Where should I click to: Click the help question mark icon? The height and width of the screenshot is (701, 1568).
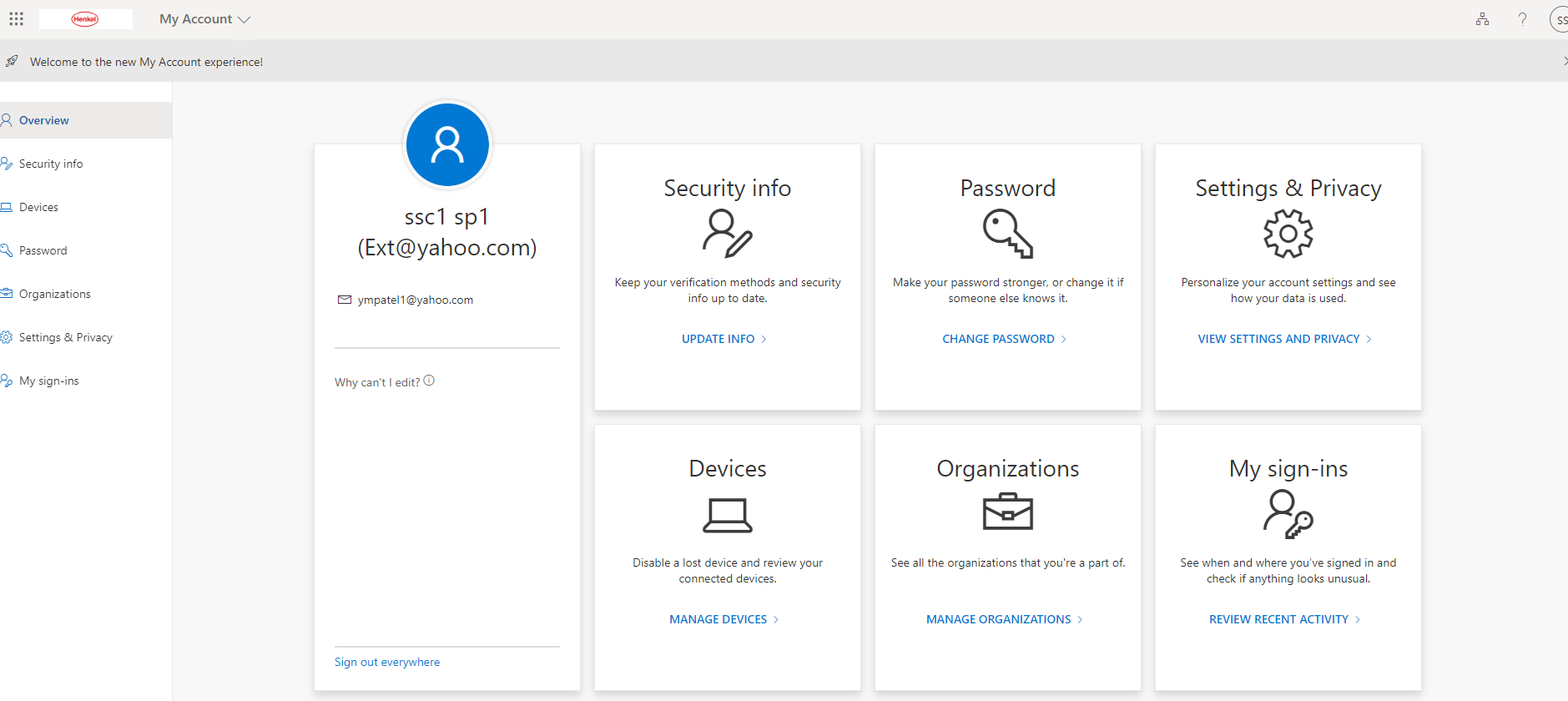coord(1522,19)
